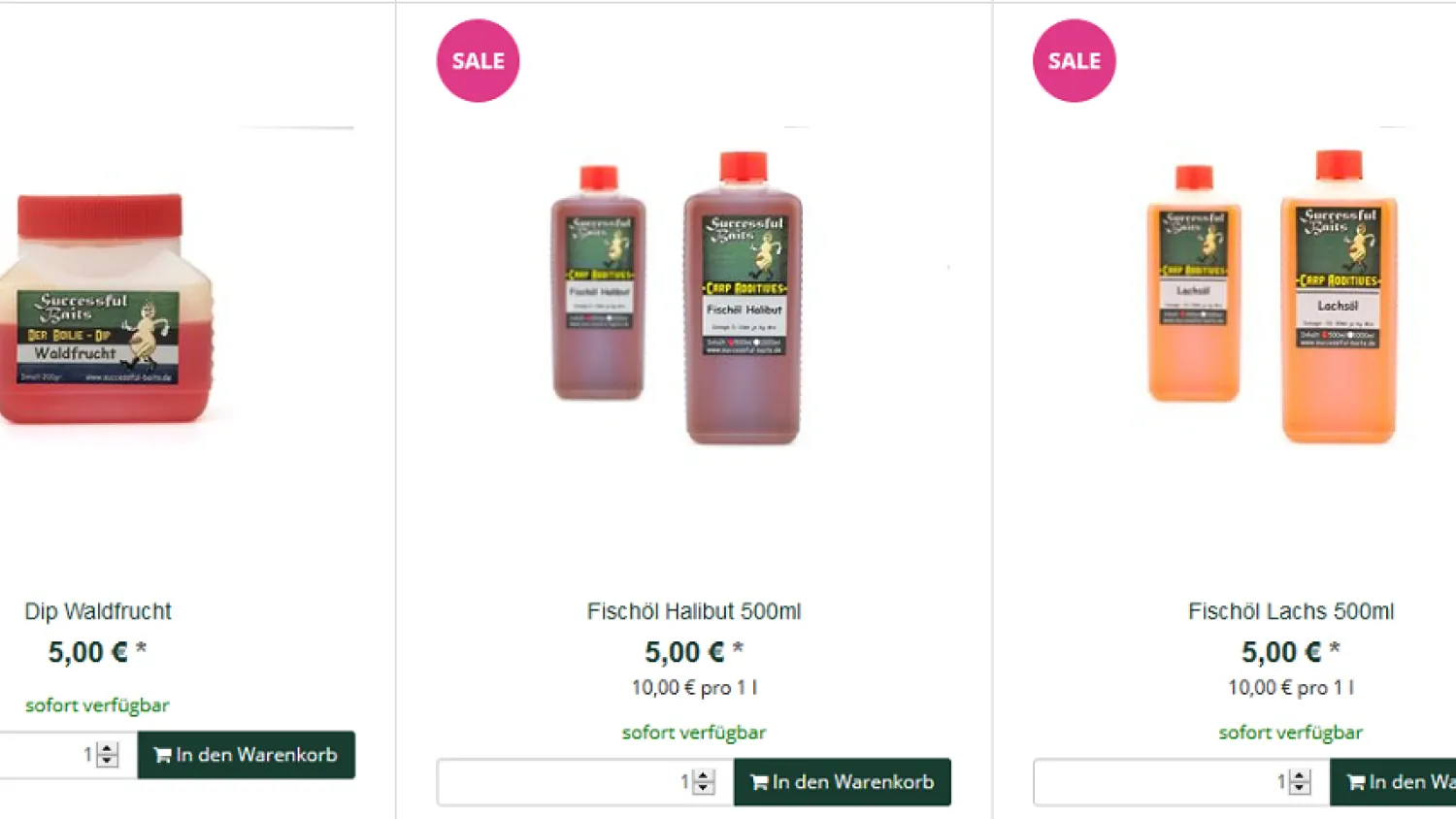Add Dip Waldfrucht to the cart

pos(246,754)
